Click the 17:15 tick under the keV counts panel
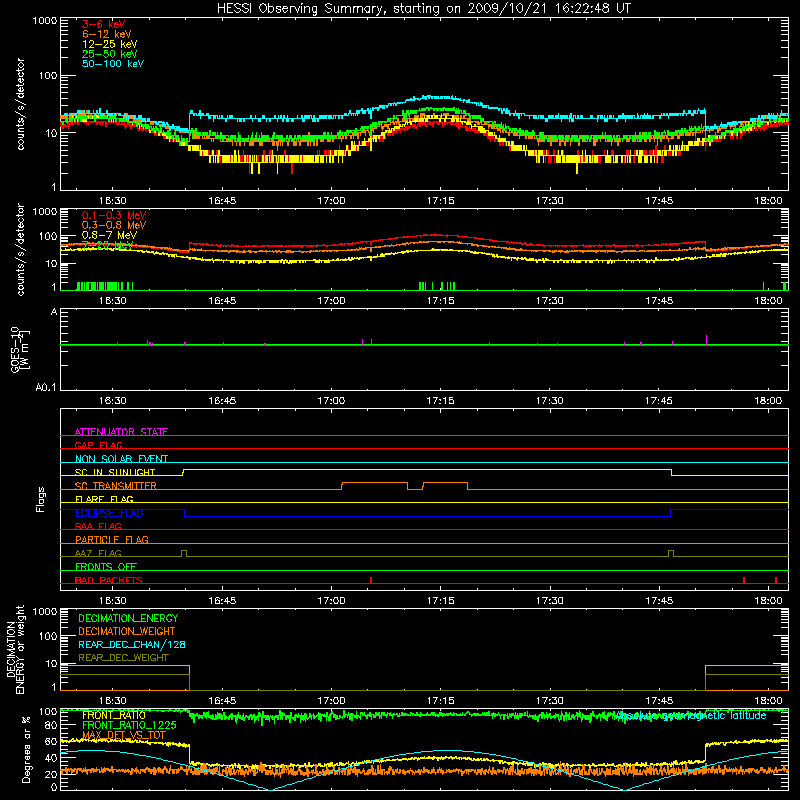The height and width of the screenshot is (800, 800). click(x=440, y=201)
